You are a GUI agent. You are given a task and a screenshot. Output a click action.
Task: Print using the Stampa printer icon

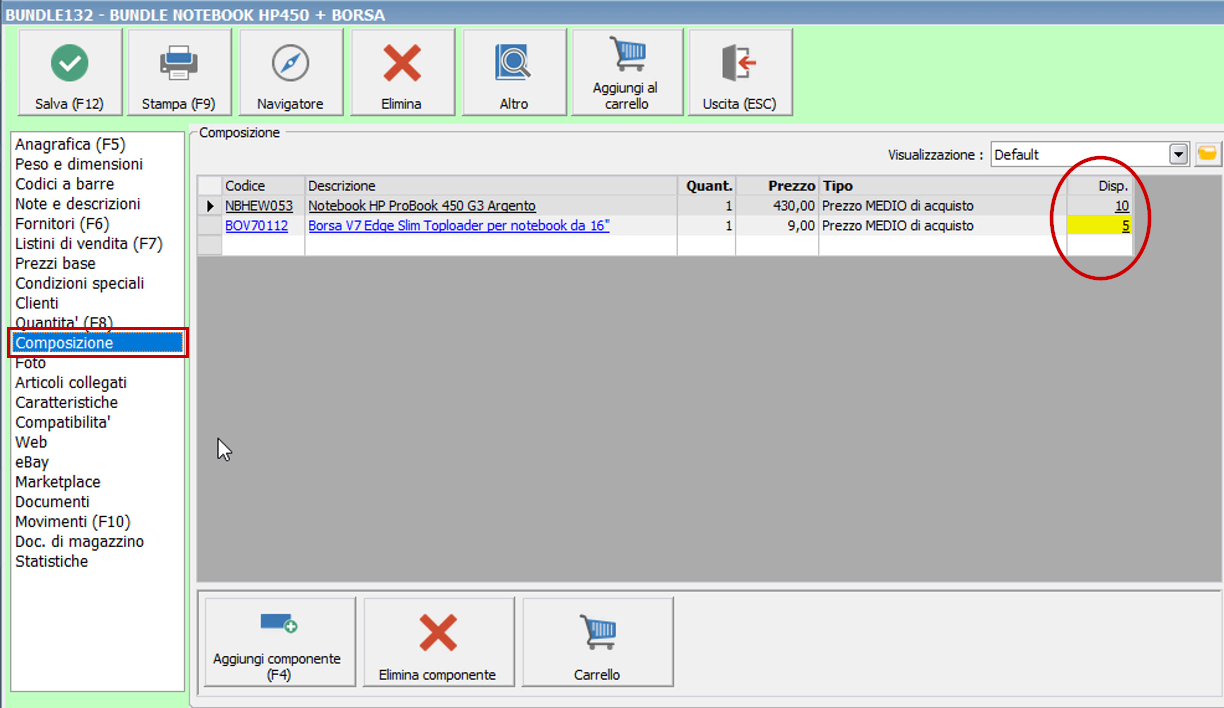[x=179, y=64]
